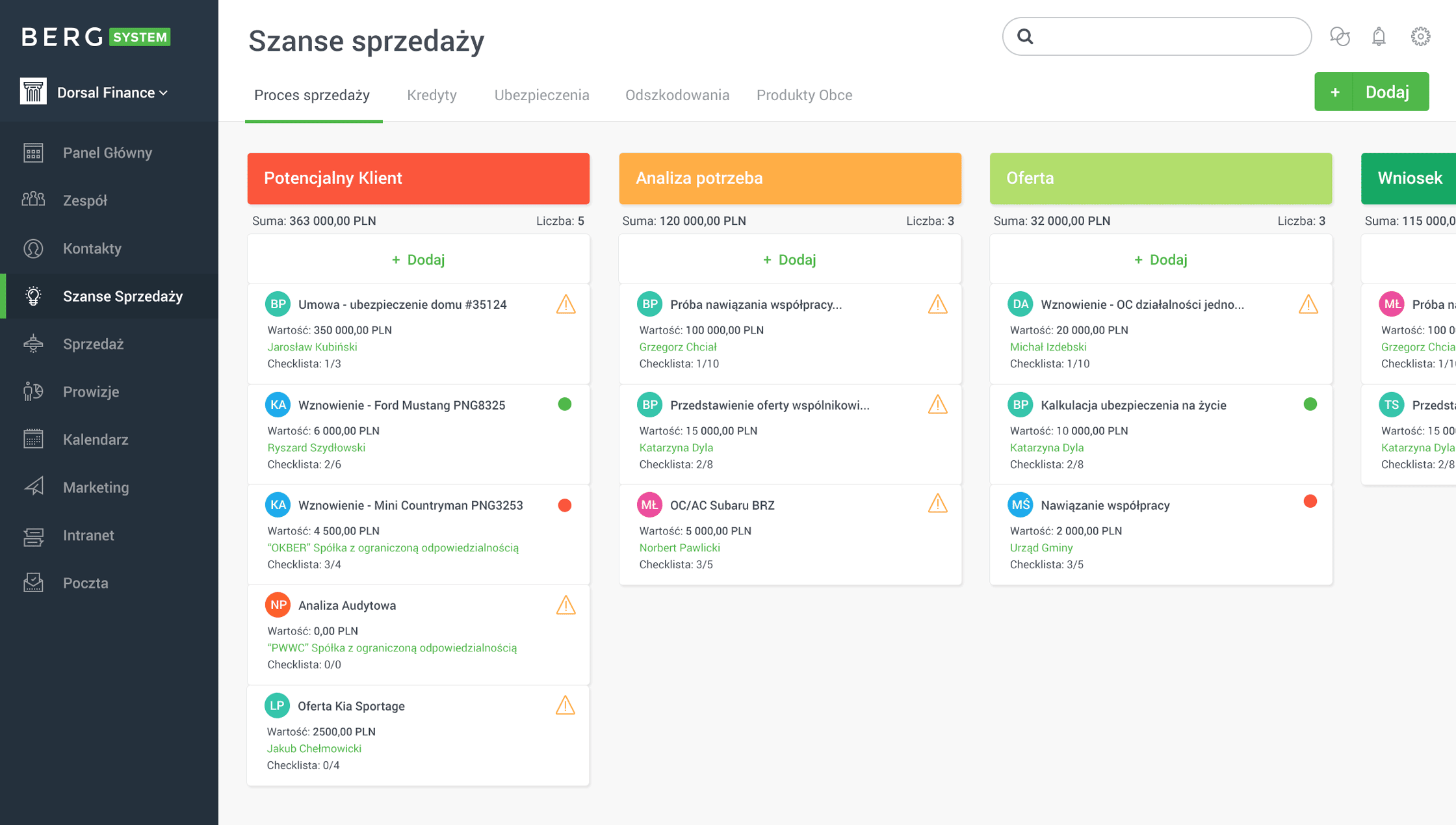Click warning icon on Umowa ubezpieczenie domu card
The width and height of the screenshot is (1456, 825).
[x=565, y=304]
